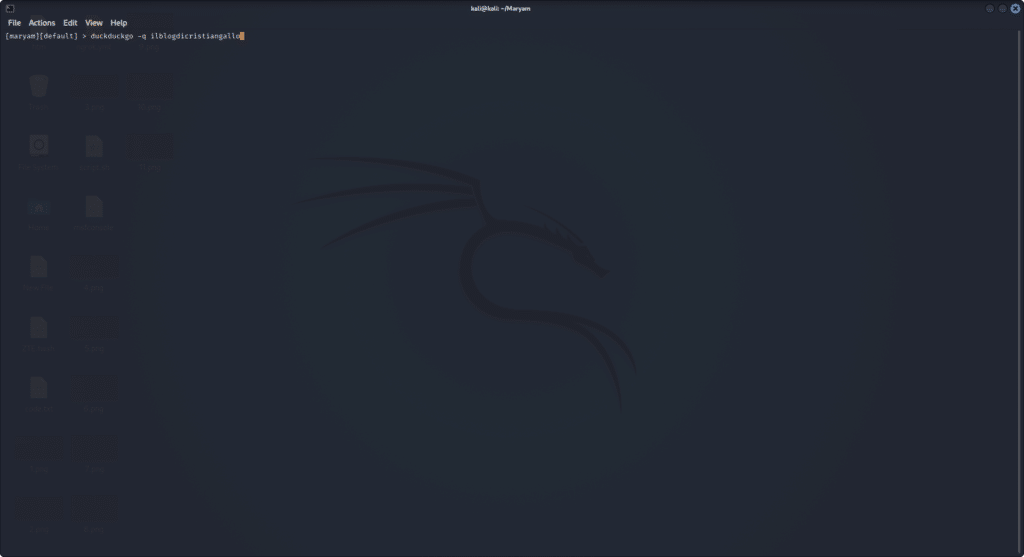This screenshot has height=557, width=1024.
Task: Maximize the terminal window
Action: click(x=1002, y=8)
